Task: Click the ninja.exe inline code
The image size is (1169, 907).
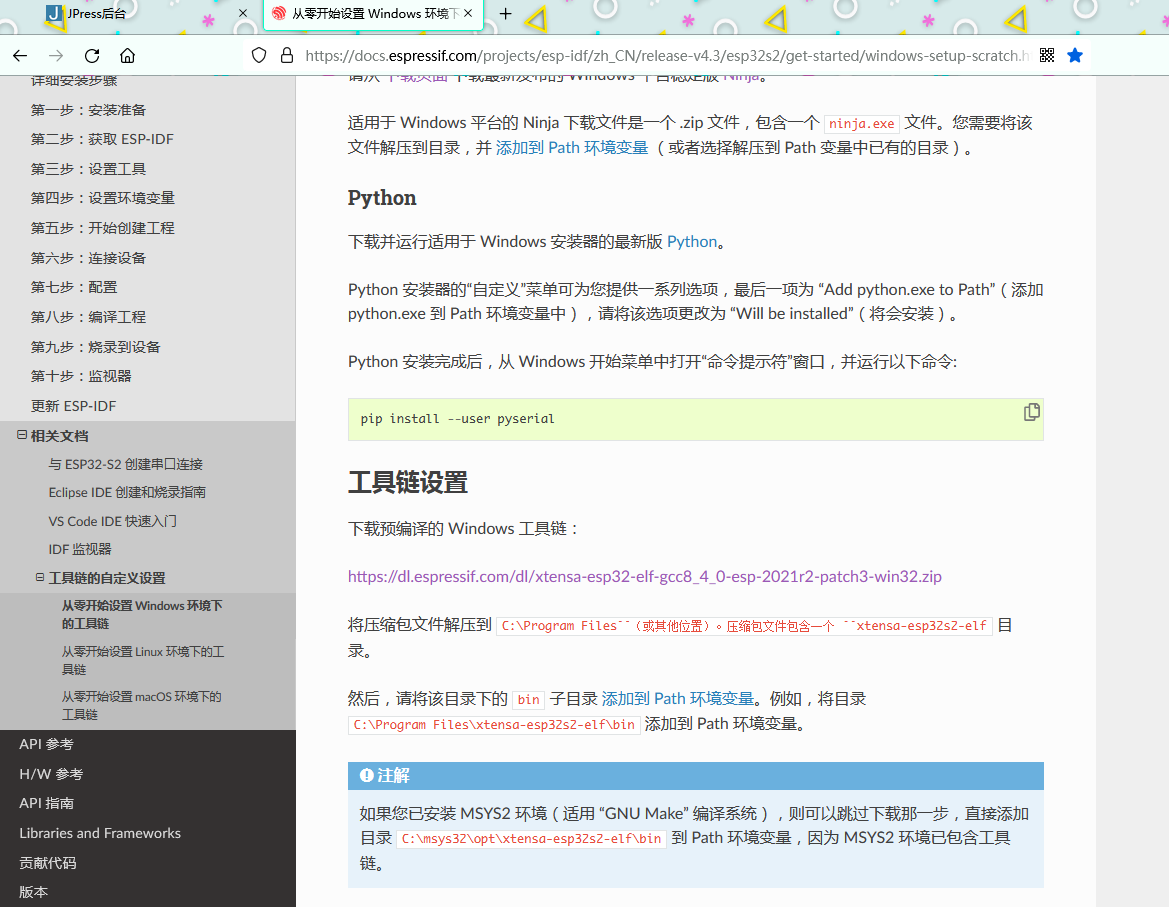Action: pos(862,124)
